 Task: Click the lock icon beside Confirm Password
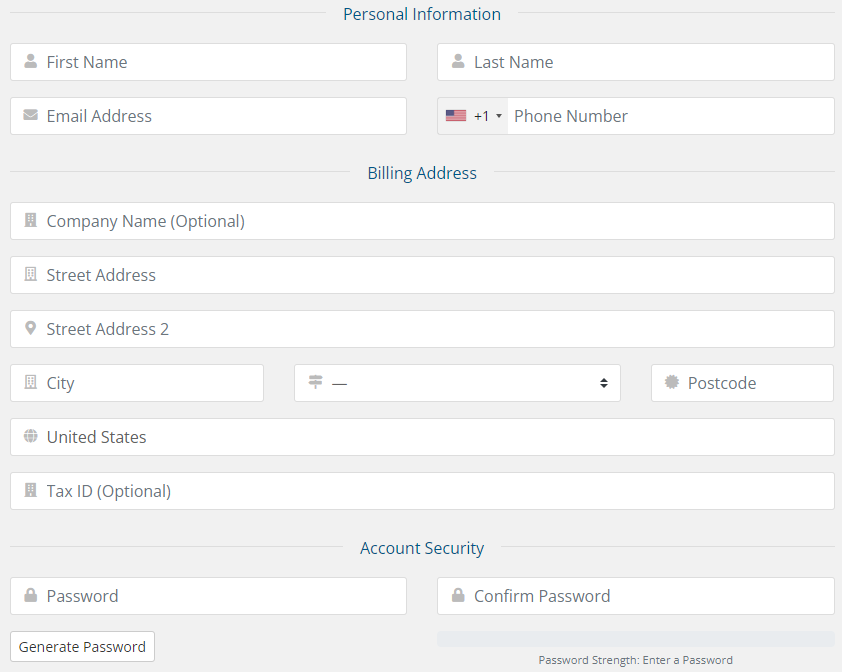[458, 596]
